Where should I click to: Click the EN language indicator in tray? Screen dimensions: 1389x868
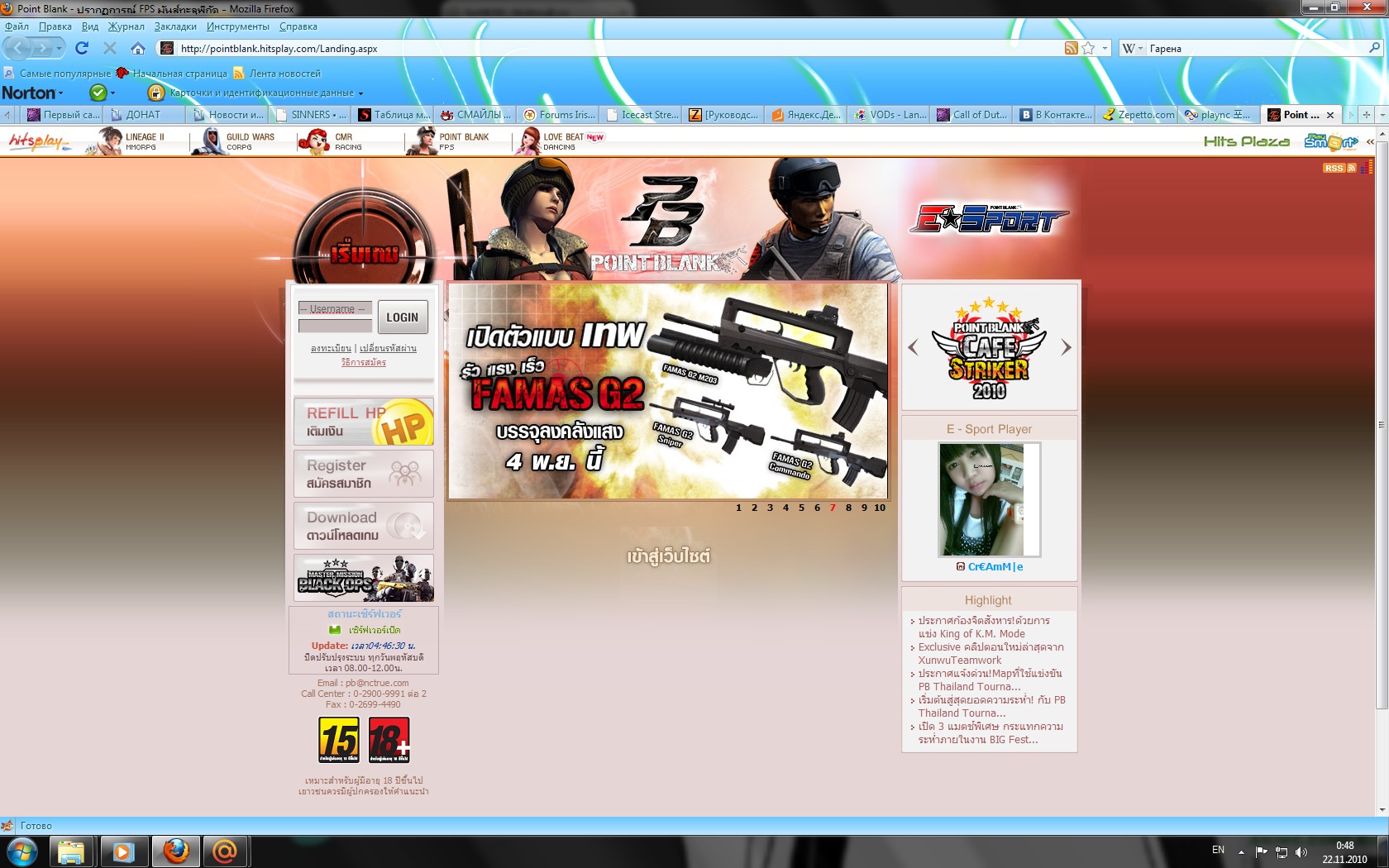point(1218,850)
